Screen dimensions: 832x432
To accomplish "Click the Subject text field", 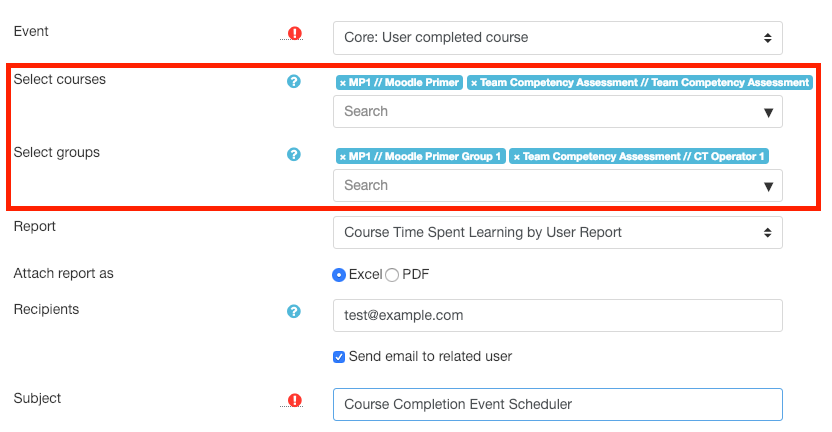I will (558, 404).
